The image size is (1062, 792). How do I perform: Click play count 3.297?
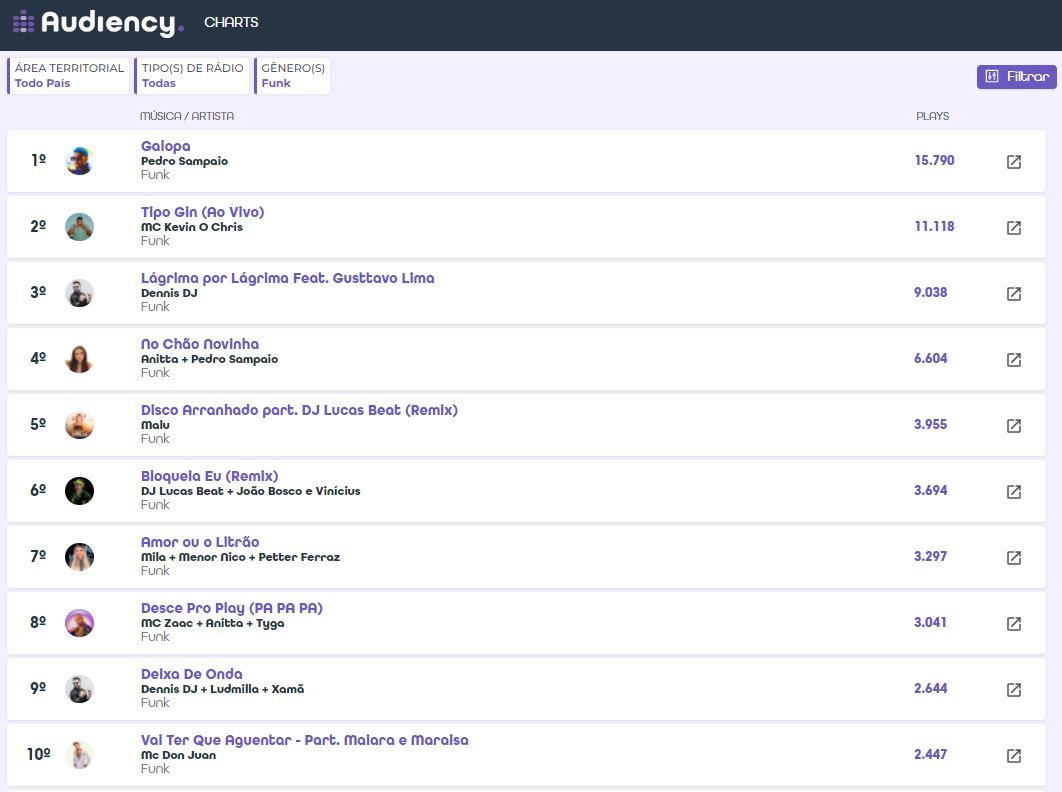(x=931, y=556)
